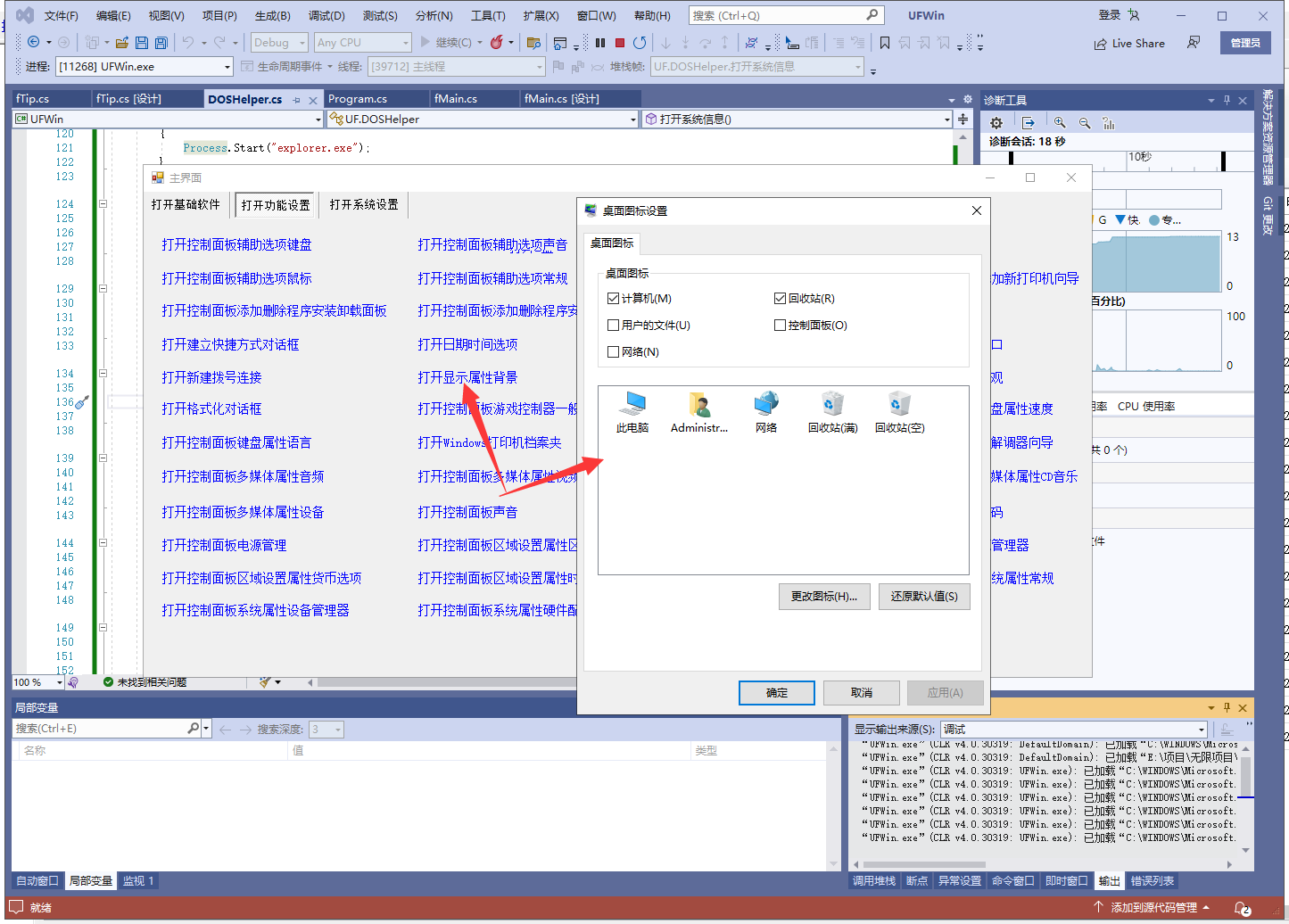Screen dimensions: 1289x924
Task: Click diagnostic tools Zoom In magnifier
Action: pyautogui.click(x=1060, y=123)
